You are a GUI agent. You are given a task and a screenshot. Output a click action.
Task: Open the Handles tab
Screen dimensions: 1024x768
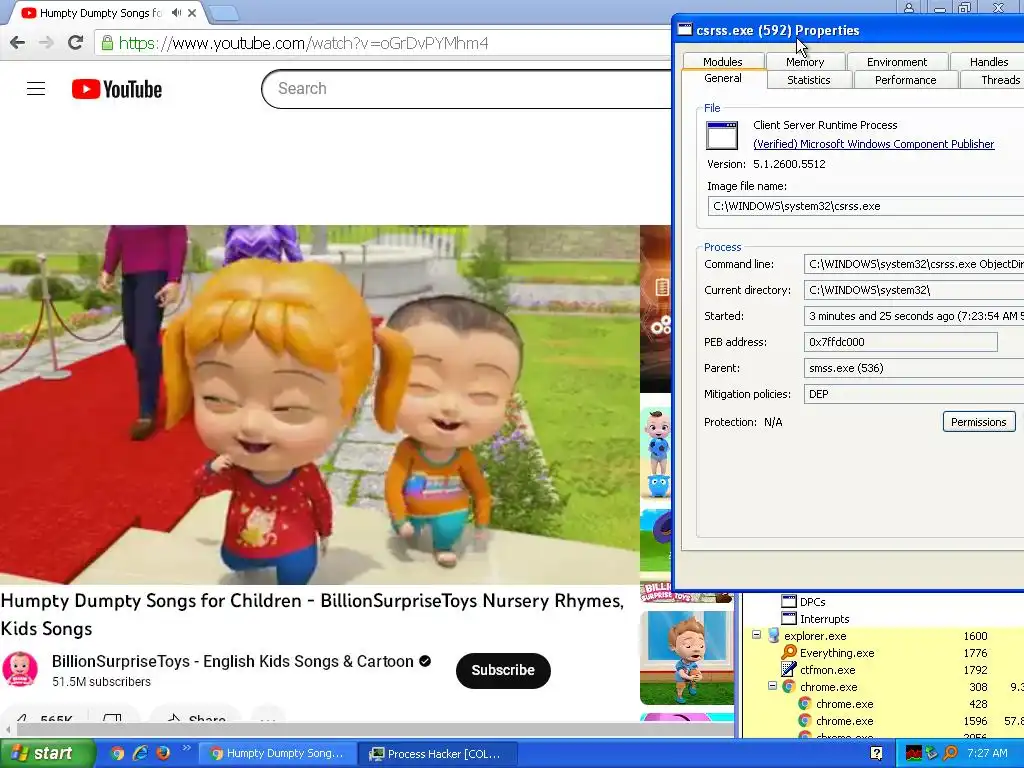(x=989, y=62)
